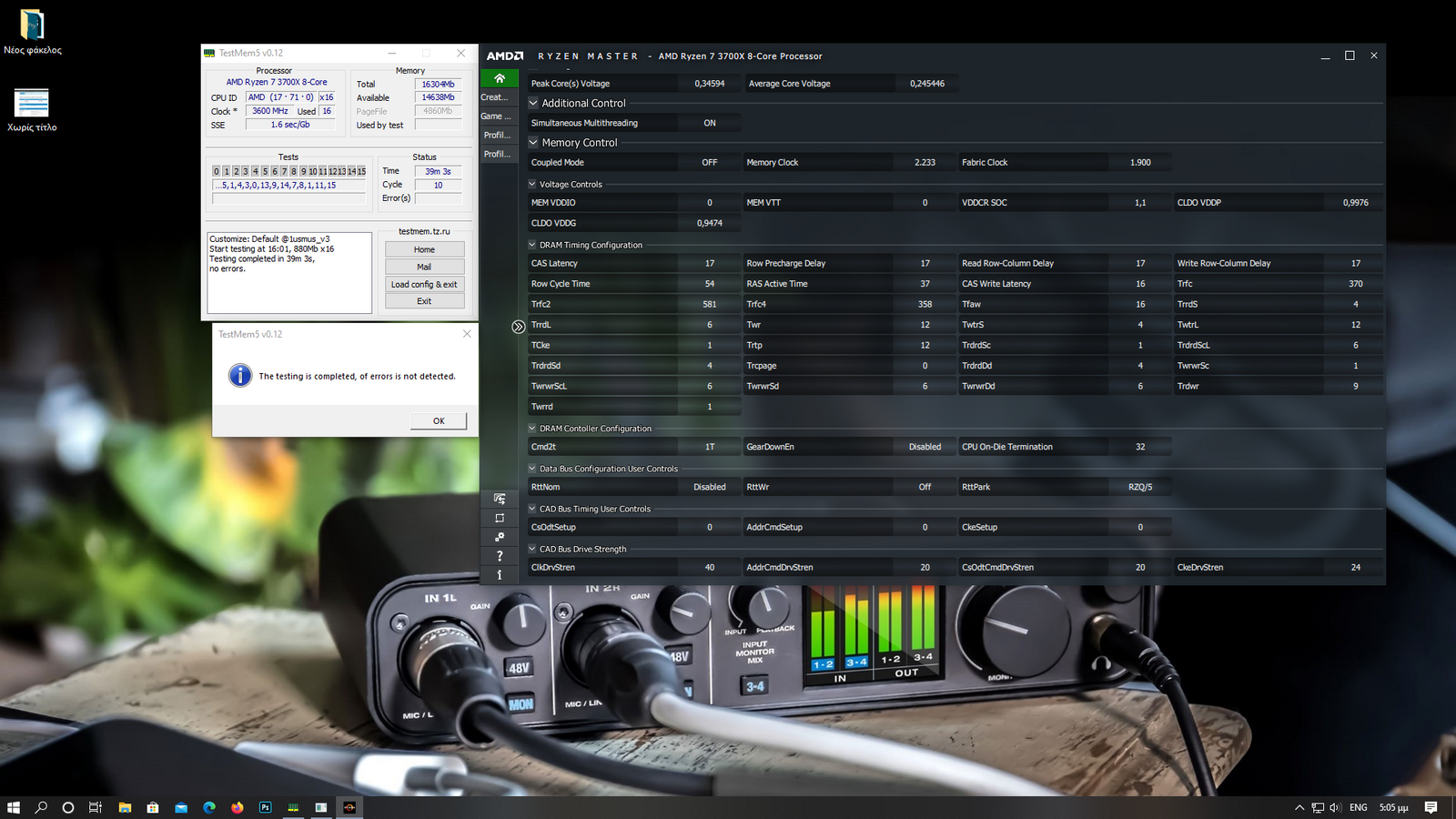The image size is (1456, 819).
Task: Toggle Coupled Mode OFF value
Action: [709, 163]
